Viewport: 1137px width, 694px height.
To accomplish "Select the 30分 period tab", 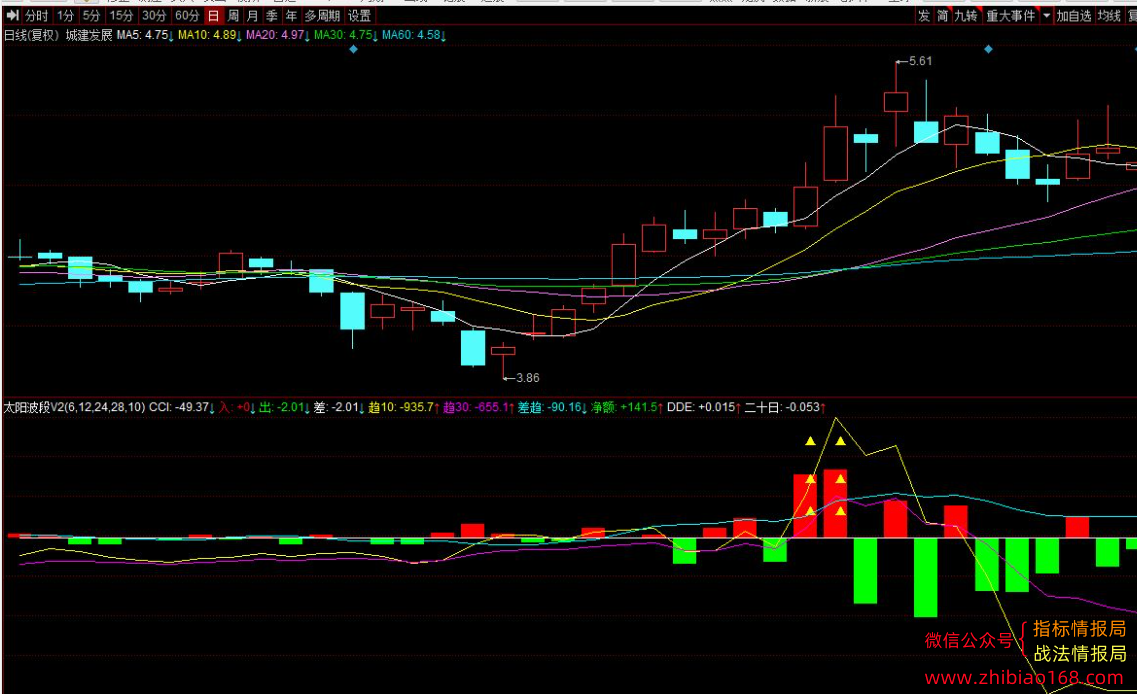I will coord(154,15).
